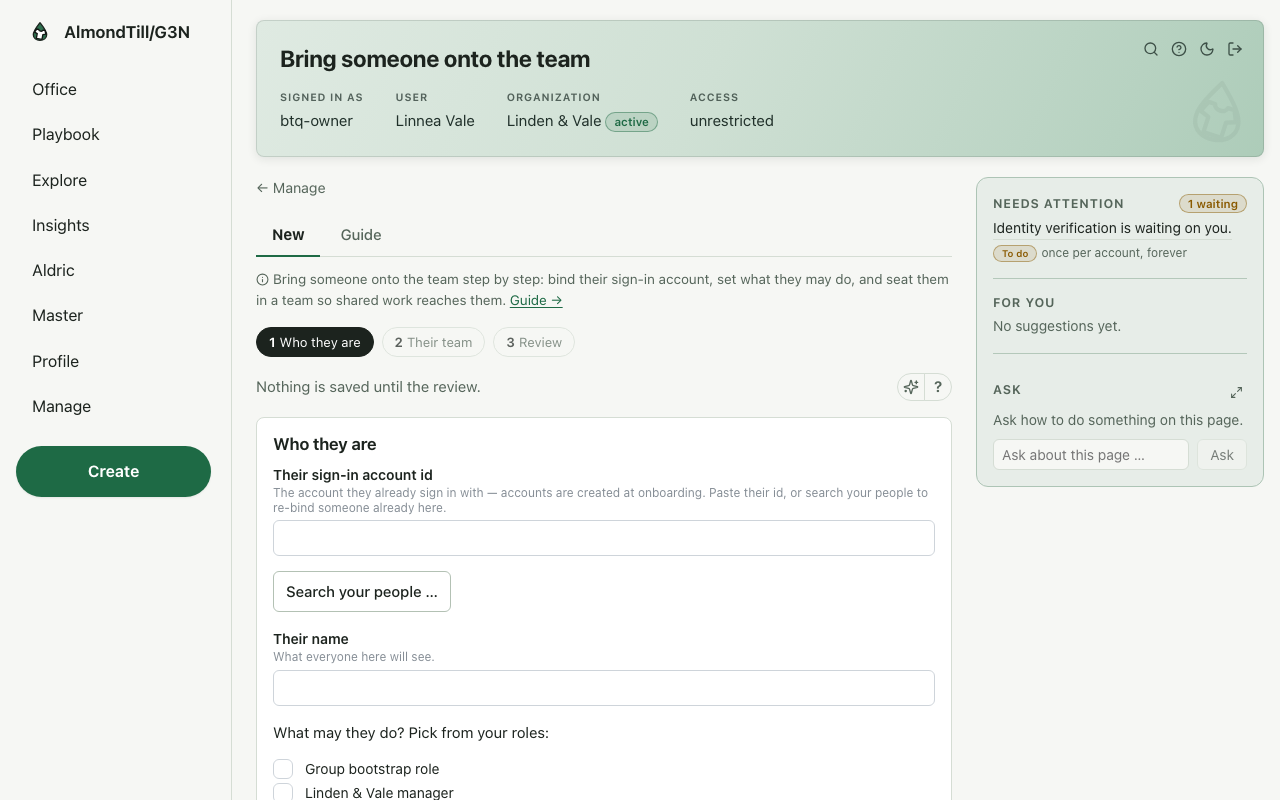Check Group bootstrap role checkbox
Screen dimensions: 1280x800
283,769
